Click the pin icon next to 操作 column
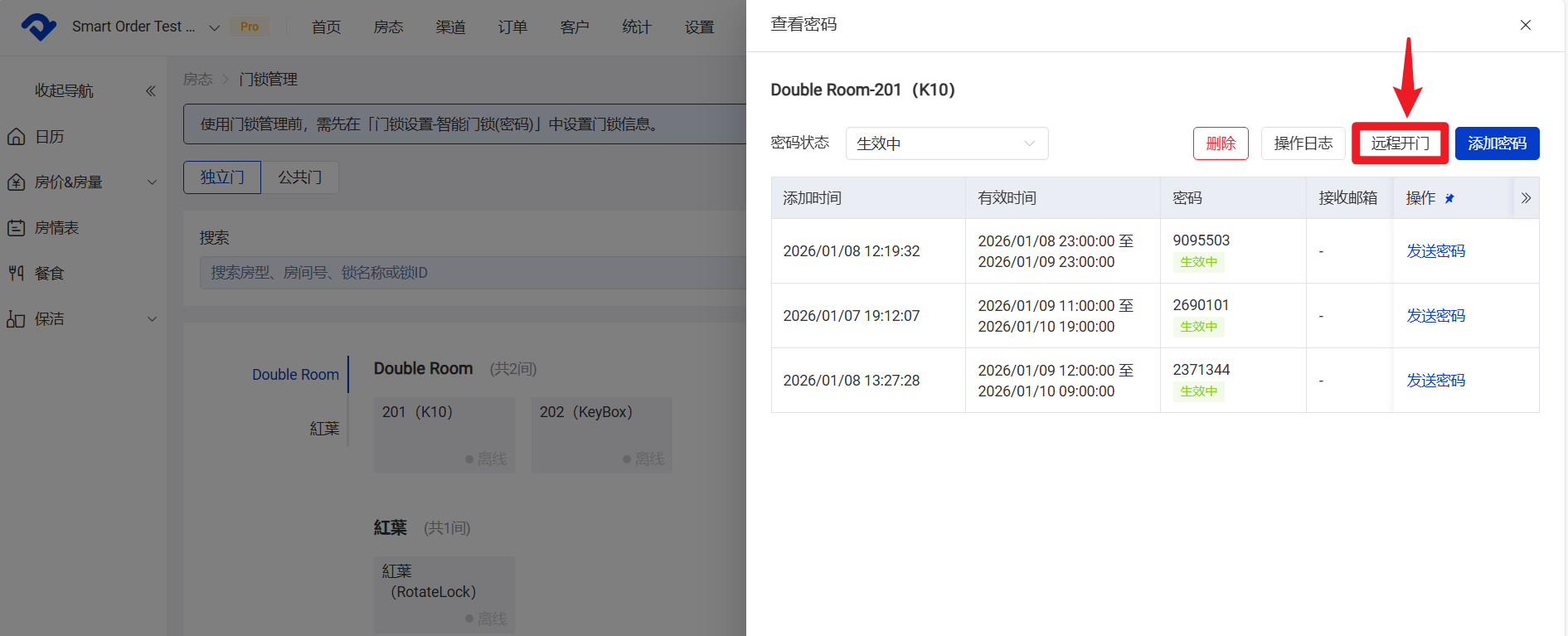Viewport: 1568px width, 636px height. pos(1449,199)
